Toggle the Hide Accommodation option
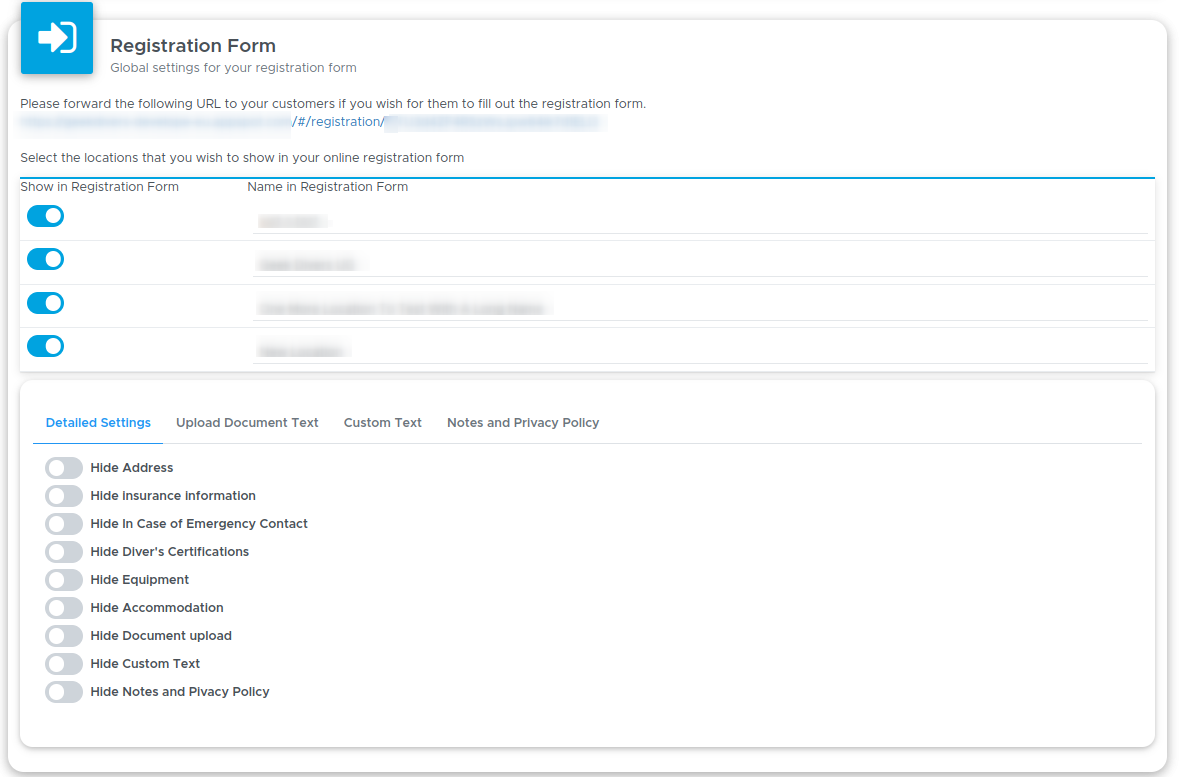 [x=63, y=608]
